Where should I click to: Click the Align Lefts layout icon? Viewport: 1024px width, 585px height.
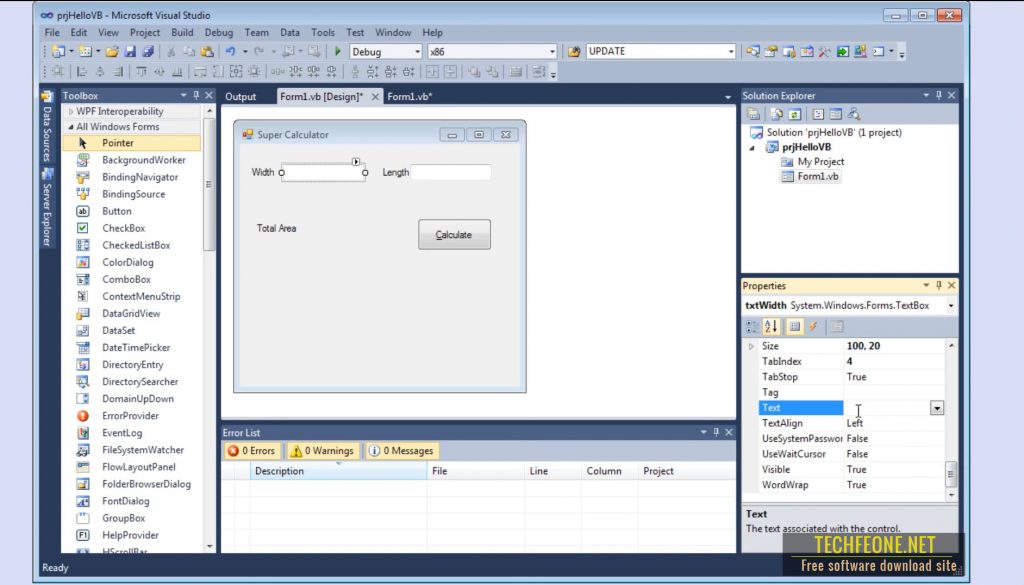pyautogui.click(x=82, y=72)
